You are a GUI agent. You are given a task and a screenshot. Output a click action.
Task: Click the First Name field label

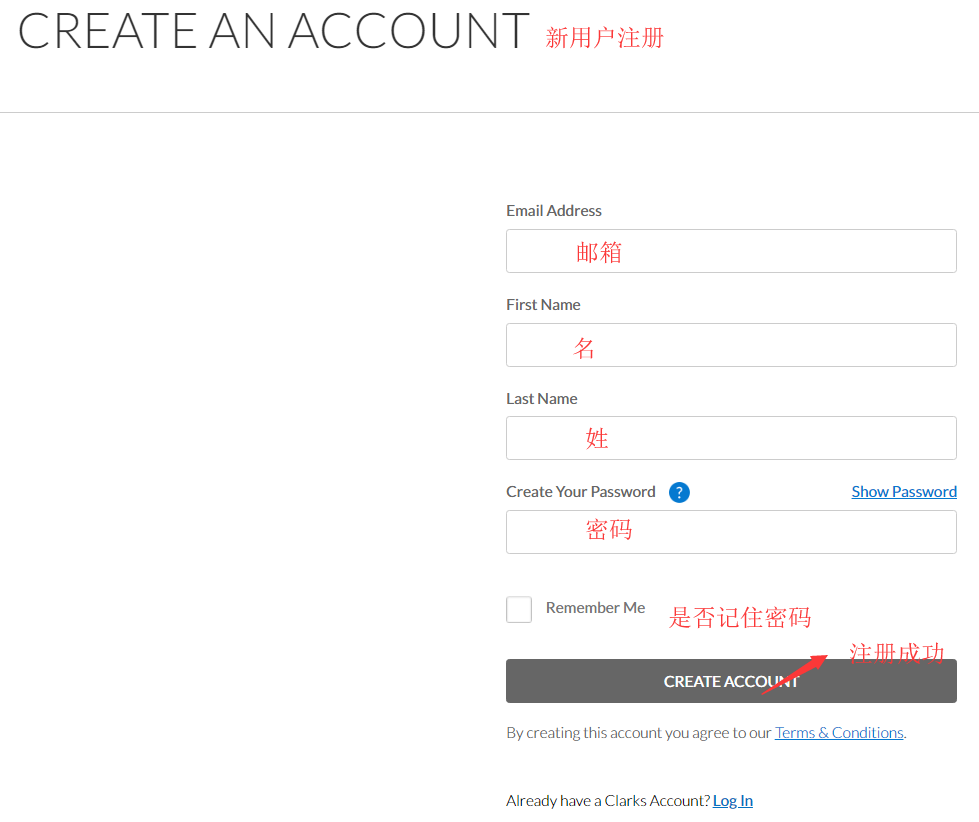click(x=543, y=305)
